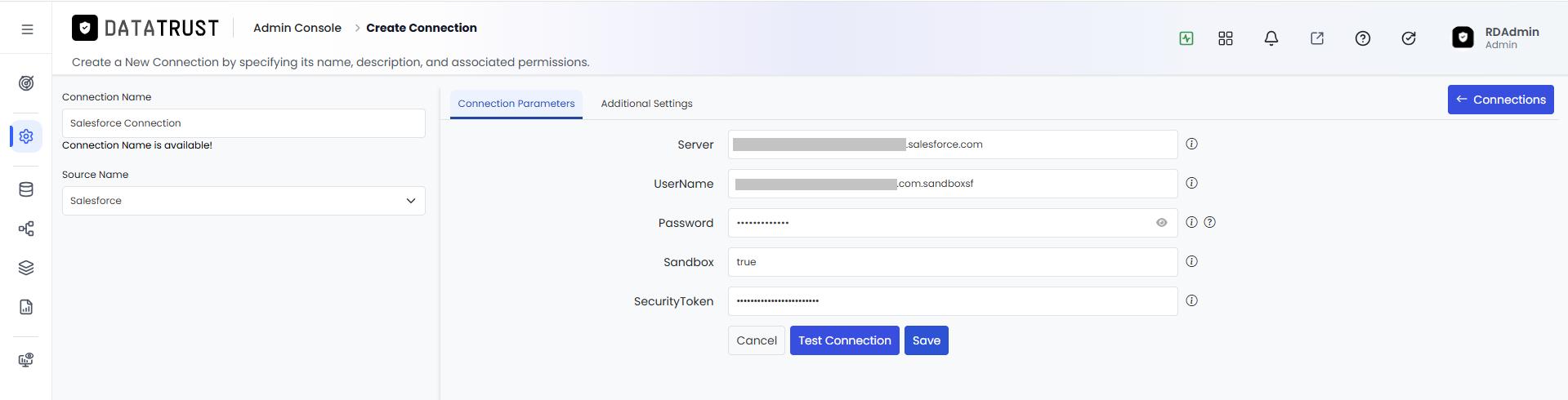Click the DataTrust shield logo
Viewport: 1568px width, 400px height.
[x=85, y=28]
